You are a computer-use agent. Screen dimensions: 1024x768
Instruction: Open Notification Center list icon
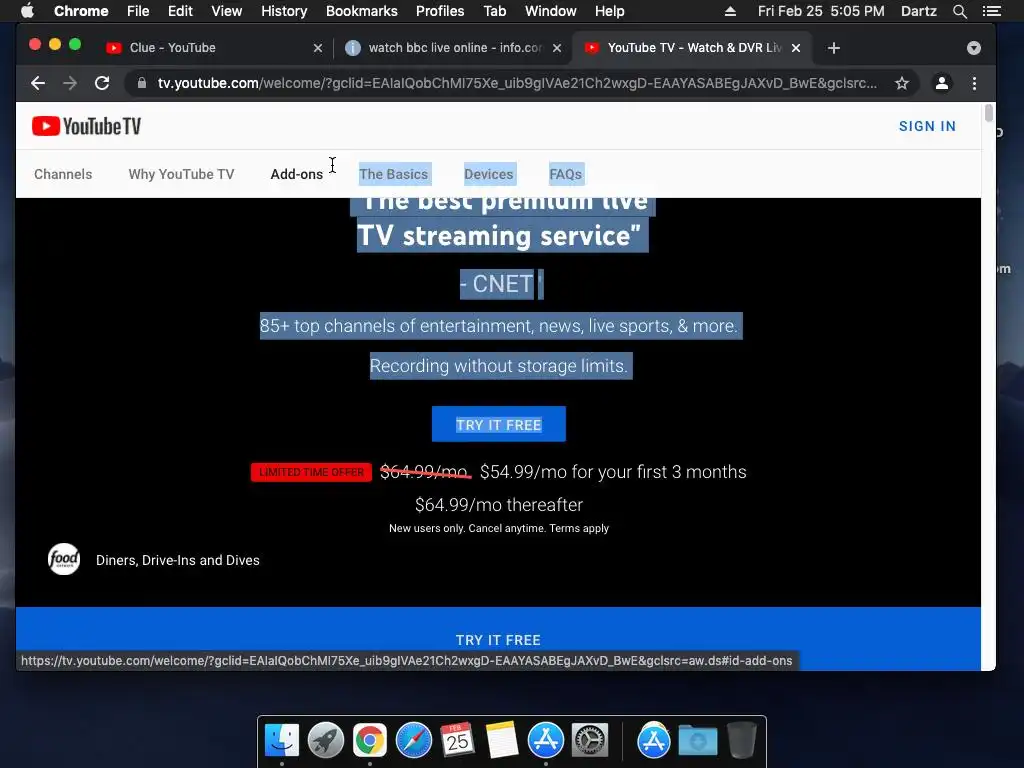tap(991, 11)
